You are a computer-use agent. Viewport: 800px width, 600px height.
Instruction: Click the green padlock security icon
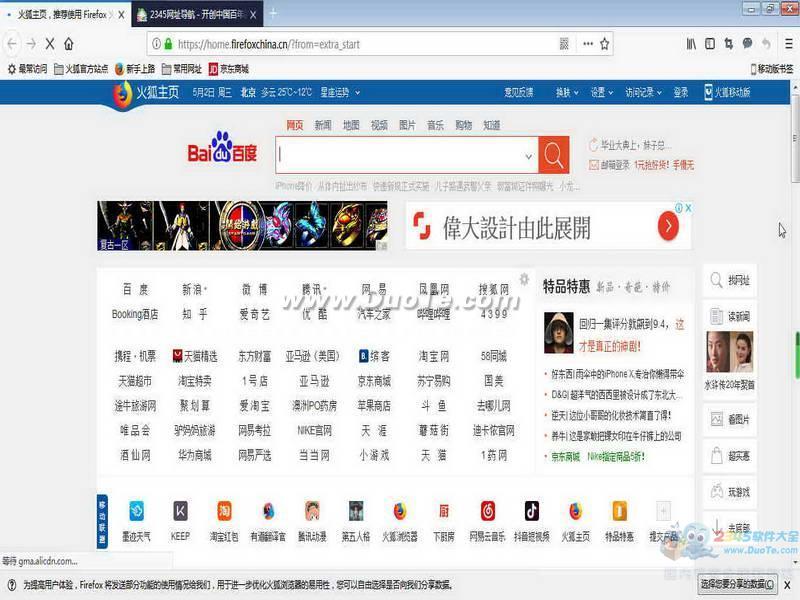168,44
